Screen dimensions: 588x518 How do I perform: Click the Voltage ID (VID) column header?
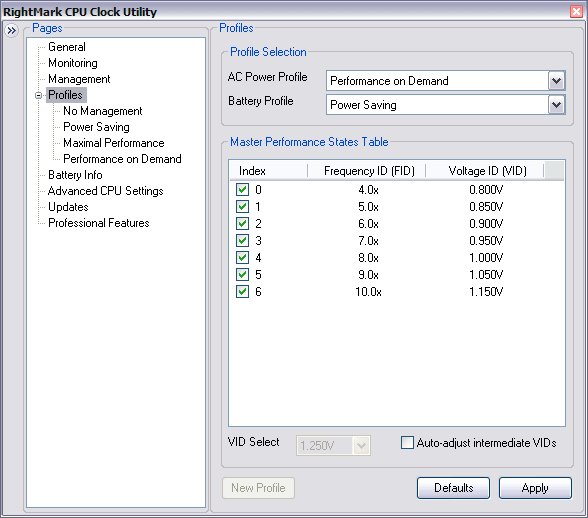(484, 171)
